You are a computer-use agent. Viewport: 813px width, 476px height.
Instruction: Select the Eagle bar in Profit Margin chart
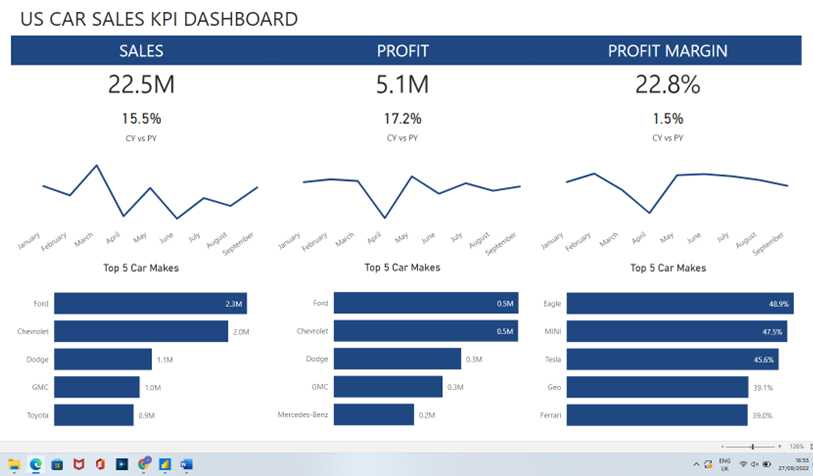point(680,303)
